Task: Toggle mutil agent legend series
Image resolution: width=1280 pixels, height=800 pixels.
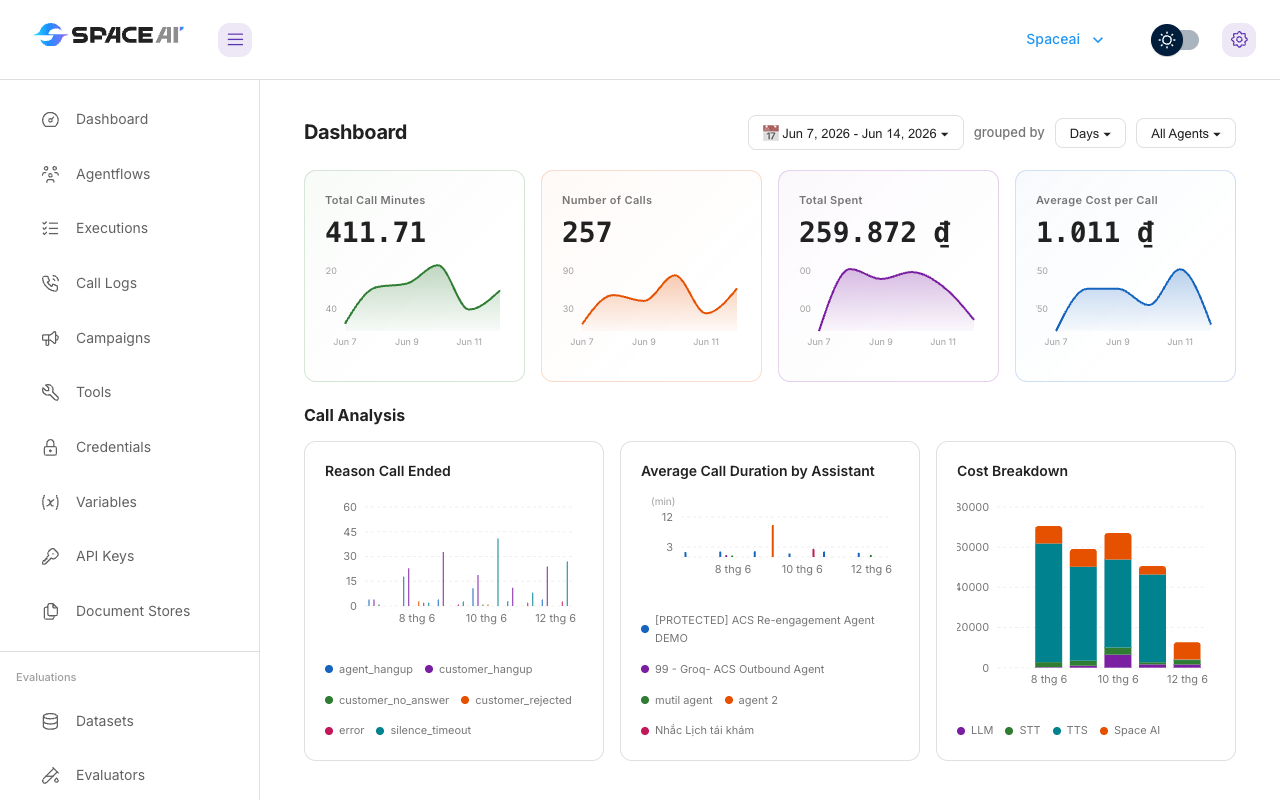Action: [x=677, y=700]
